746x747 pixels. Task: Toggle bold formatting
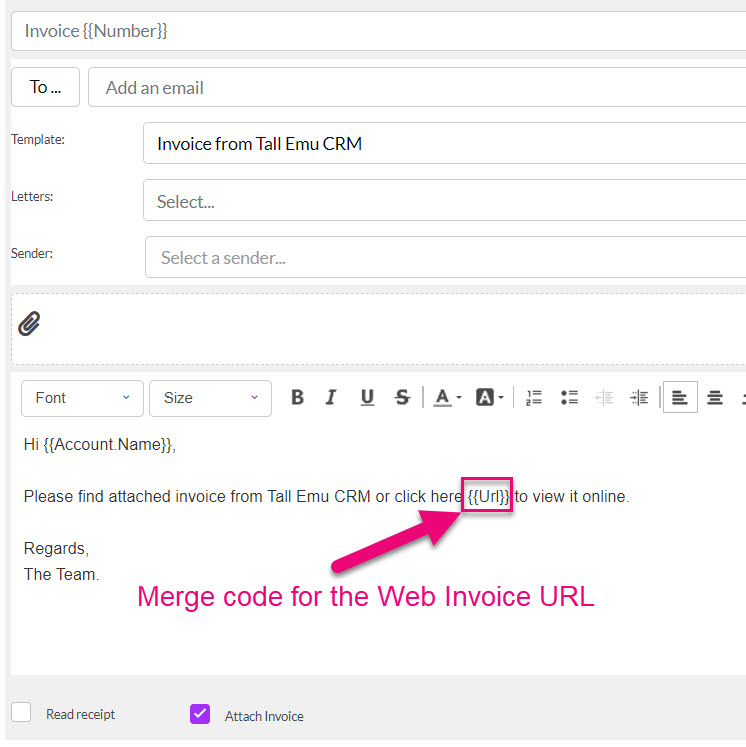coord(297,397)
